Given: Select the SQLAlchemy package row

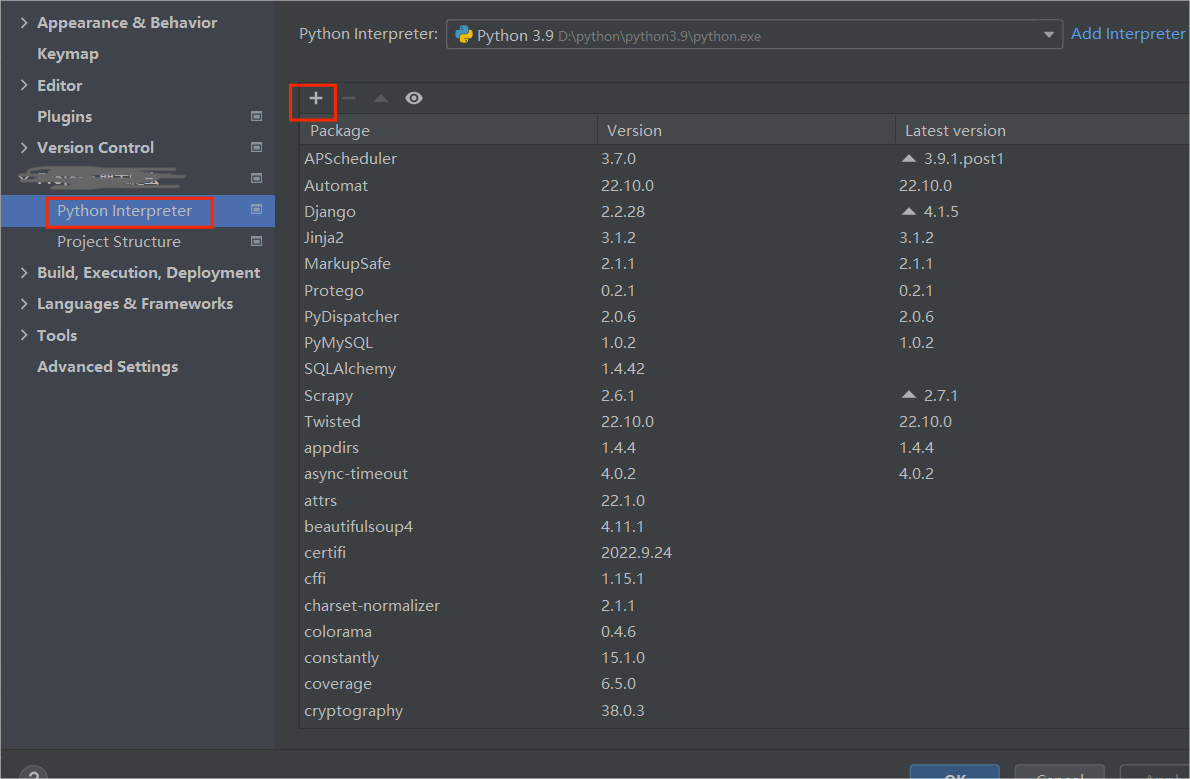Looking at the screenshot, I should (745, 369).
